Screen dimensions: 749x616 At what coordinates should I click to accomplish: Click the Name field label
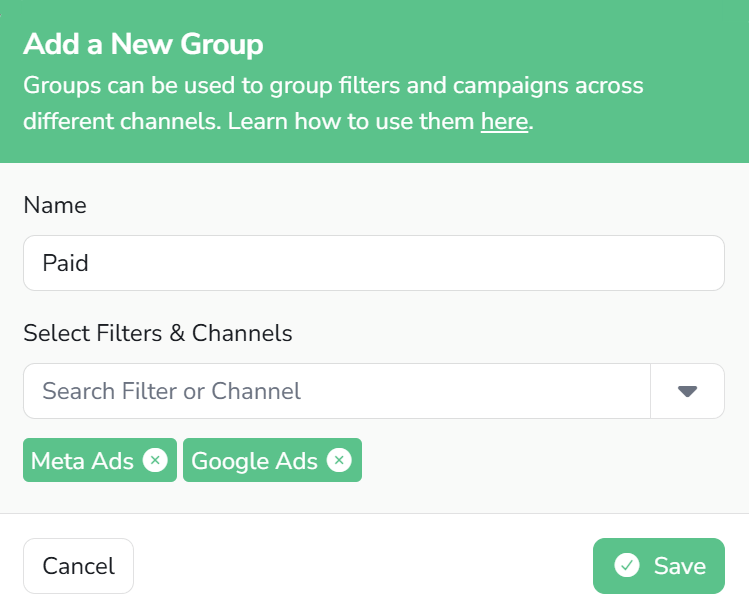pyautogui.click(x=55, y=205)
